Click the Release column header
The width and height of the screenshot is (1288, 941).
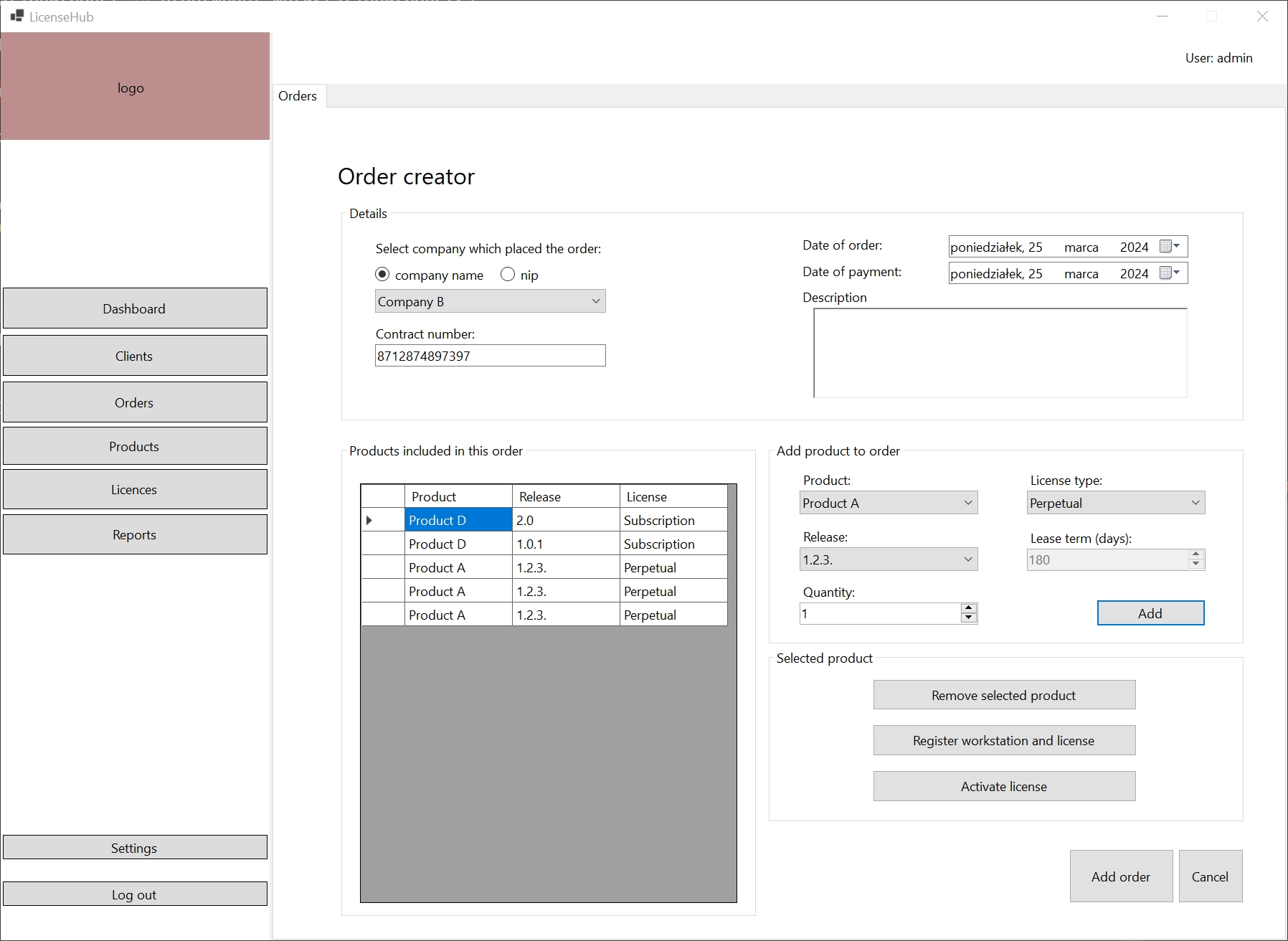pos(566,496)
